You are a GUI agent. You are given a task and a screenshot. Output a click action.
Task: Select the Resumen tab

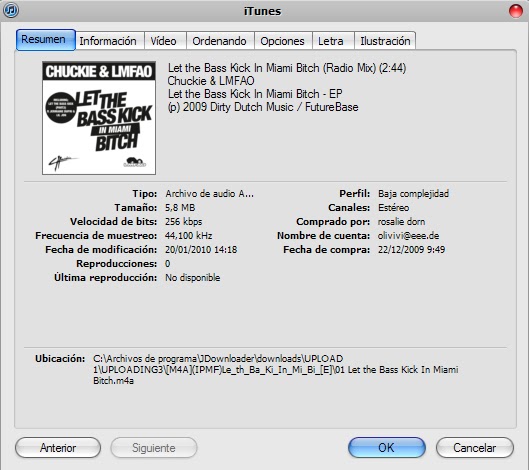click(46, 40)
